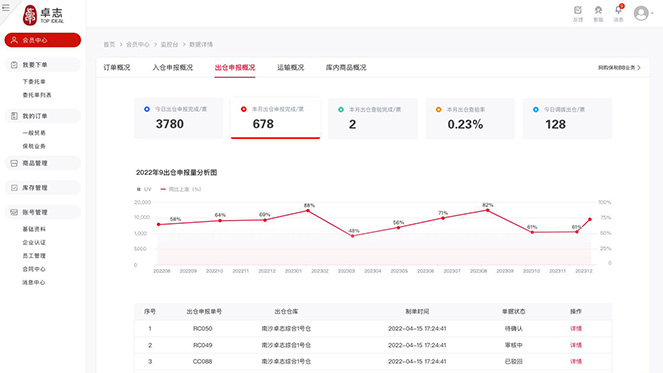Expand the 我要下单 sidebar section
The image size is (663, 373).
(x=43, y=65)
